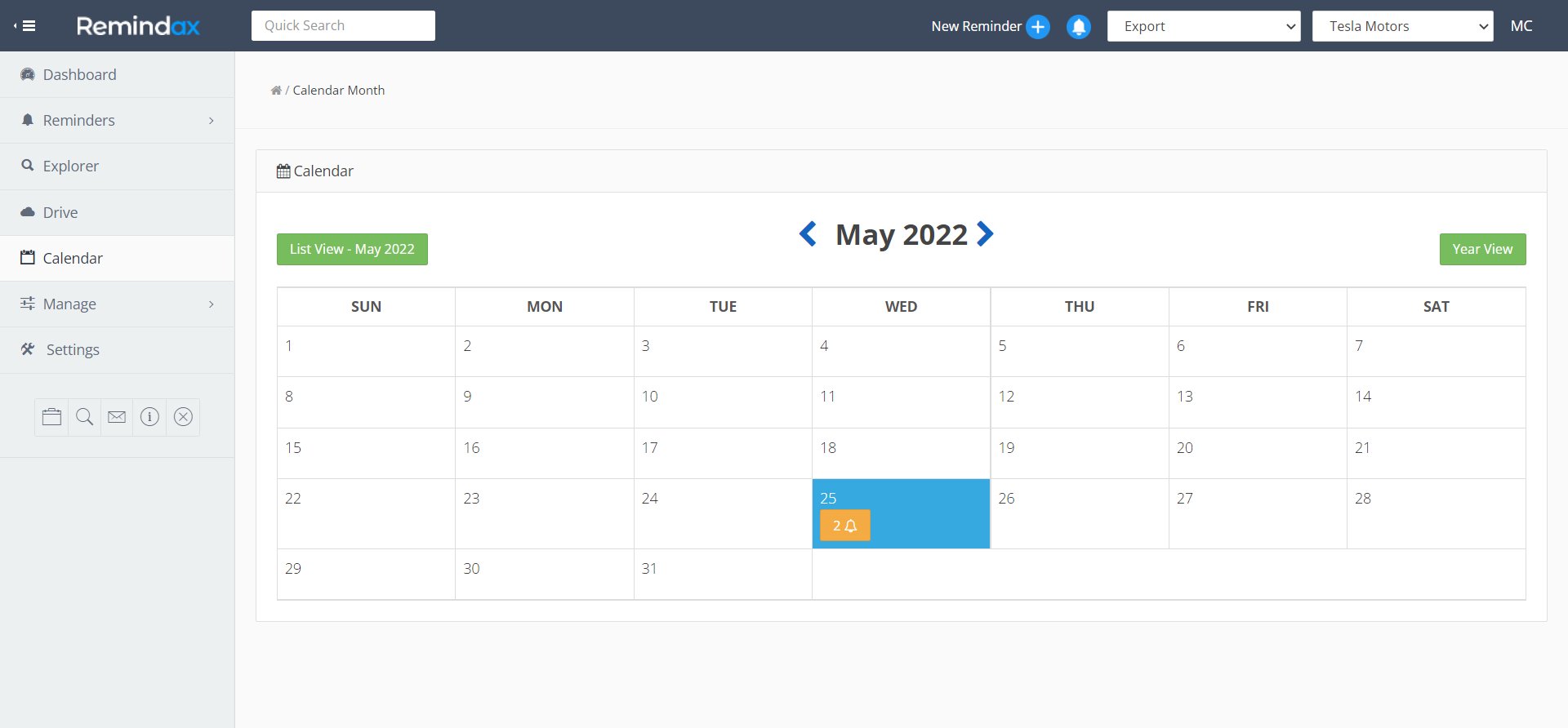Click the envelope icon in sidebar toolbar

coord(117,417)
